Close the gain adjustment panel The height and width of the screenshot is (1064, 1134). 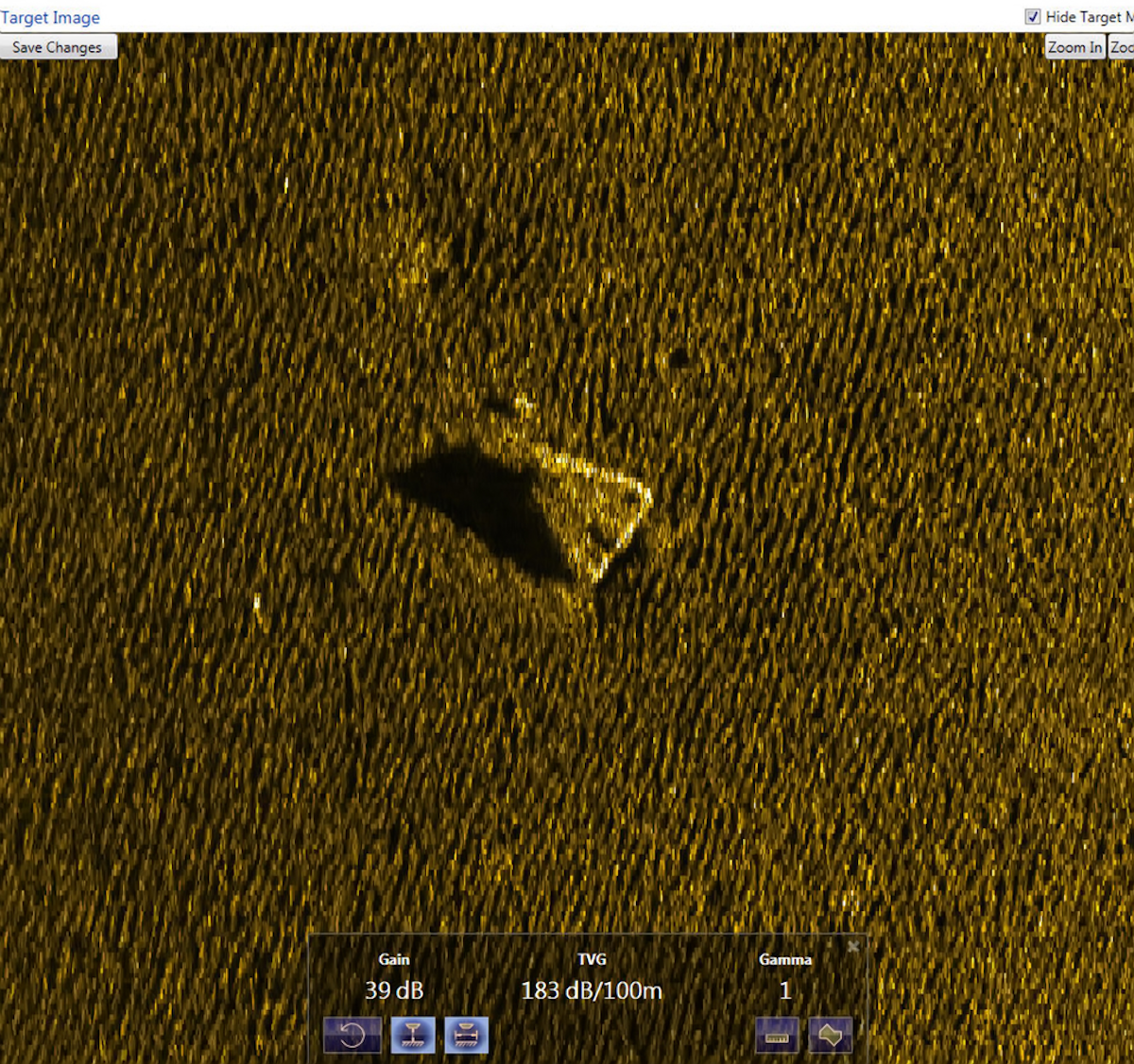coord(853,946)
